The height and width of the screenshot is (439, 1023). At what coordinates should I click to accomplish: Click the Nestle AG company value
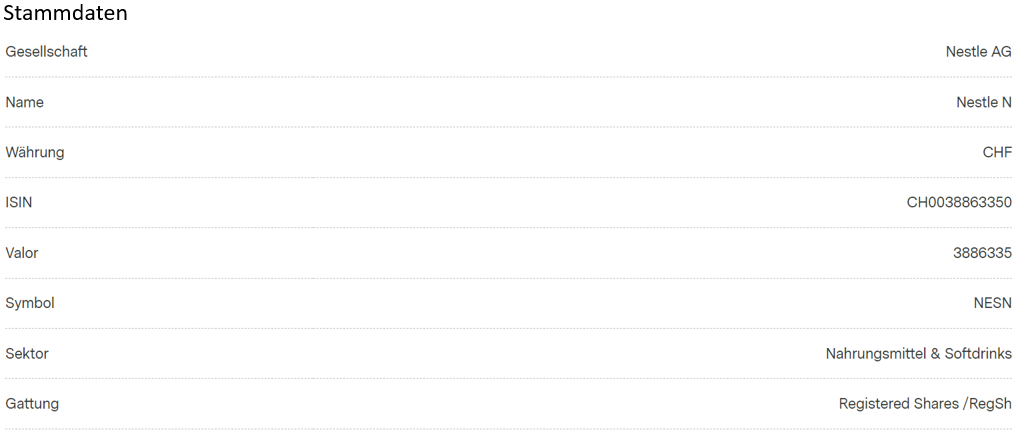click(x=979, y=52)
